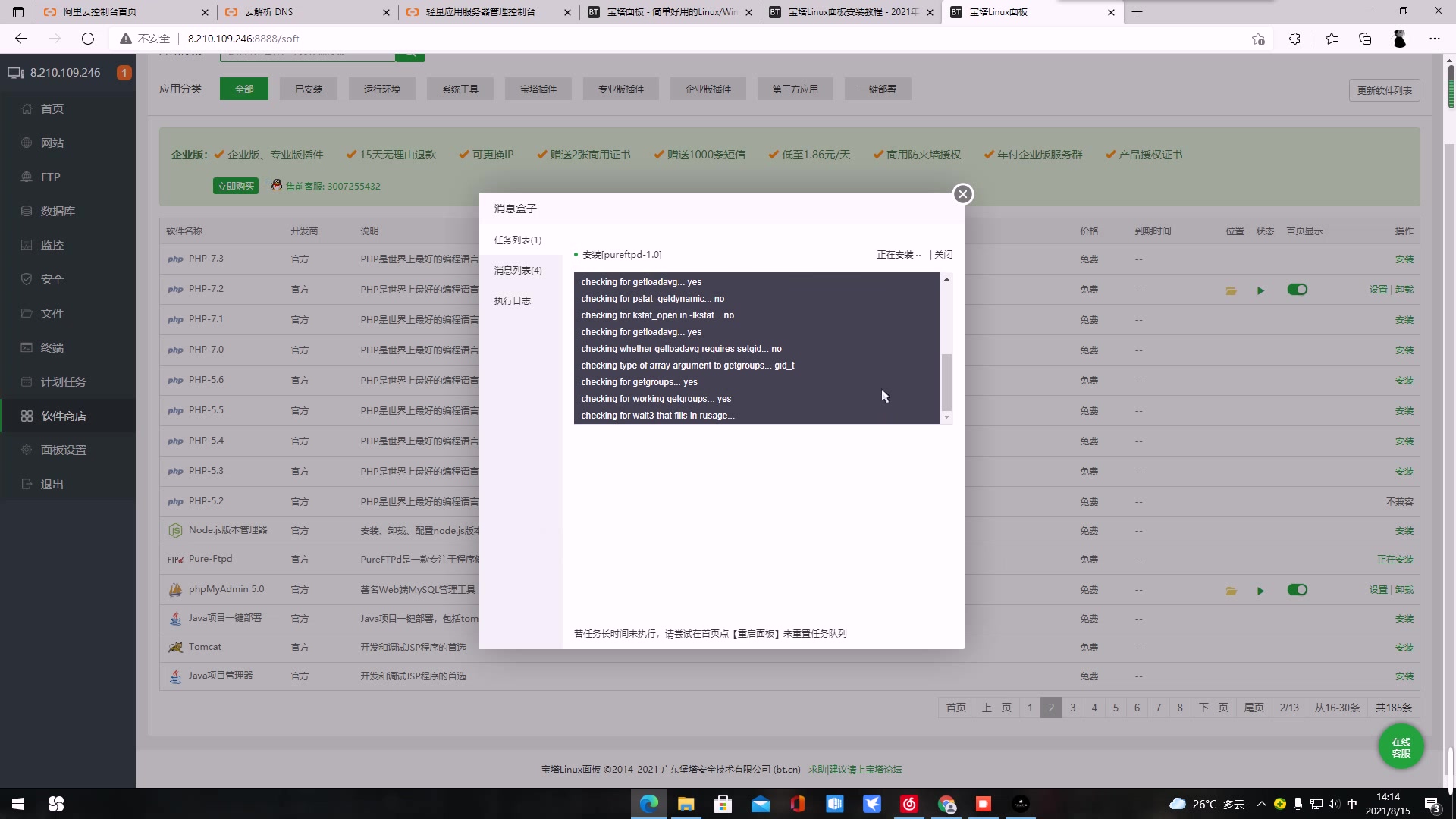Select the 任务列表(1) tab in the message box
The width and height of the screenshot is (1456, 819).
(518, 240)
